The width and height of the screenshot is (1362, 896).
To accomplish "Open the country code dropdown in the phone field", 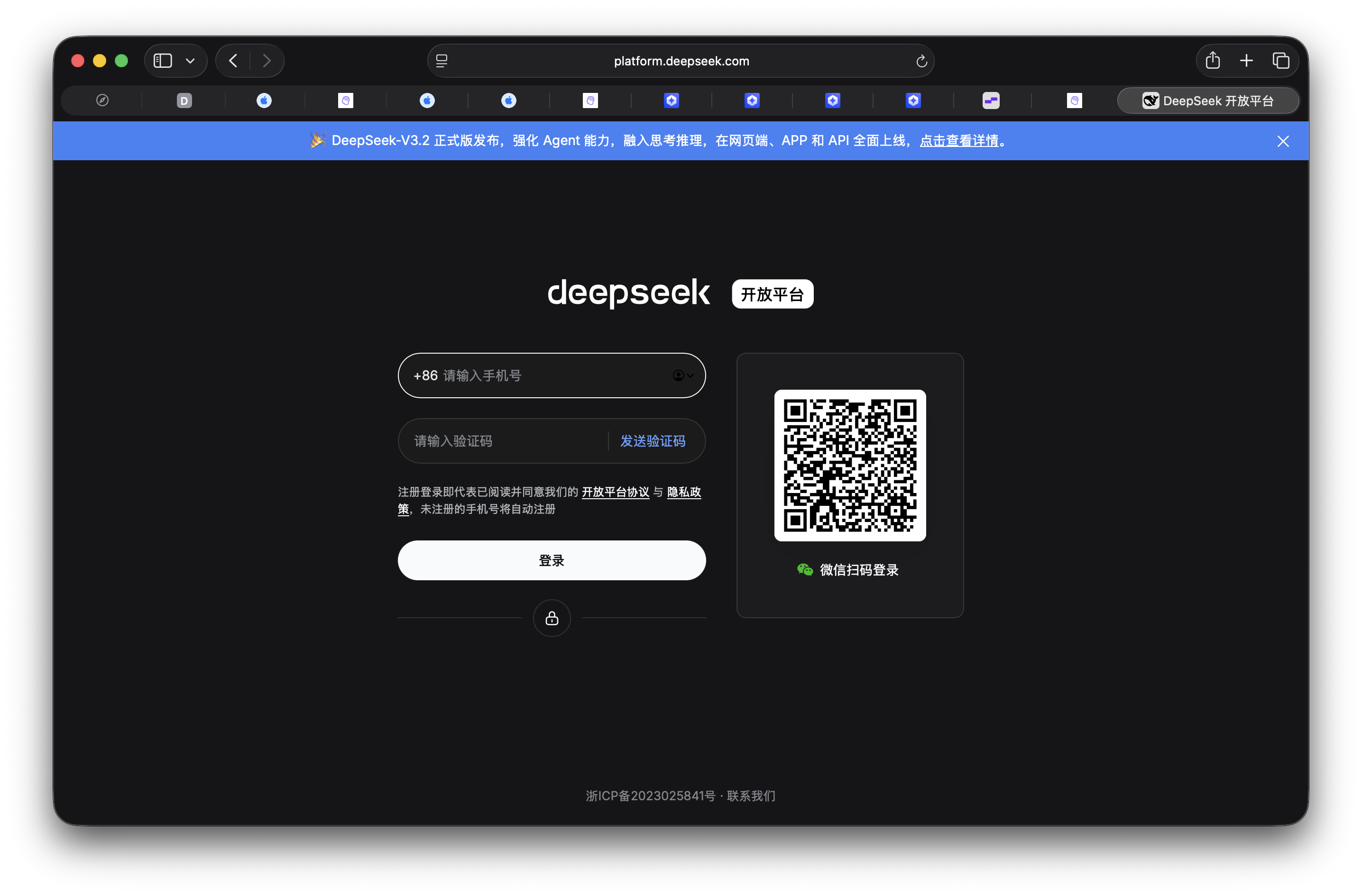I will point(682,375).
